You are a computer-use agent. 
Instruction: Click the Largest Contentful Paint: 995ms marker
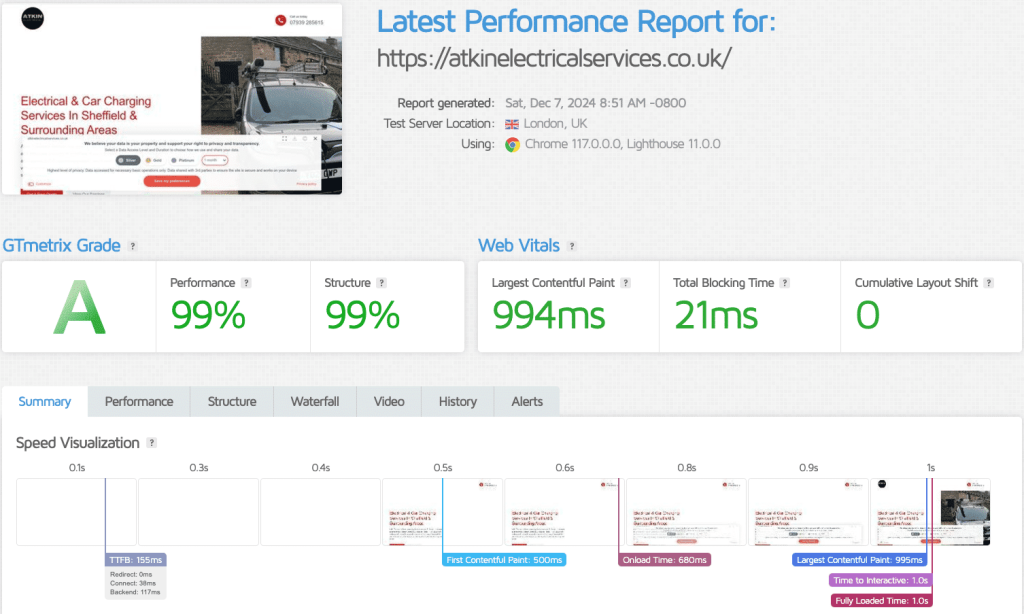859,560
